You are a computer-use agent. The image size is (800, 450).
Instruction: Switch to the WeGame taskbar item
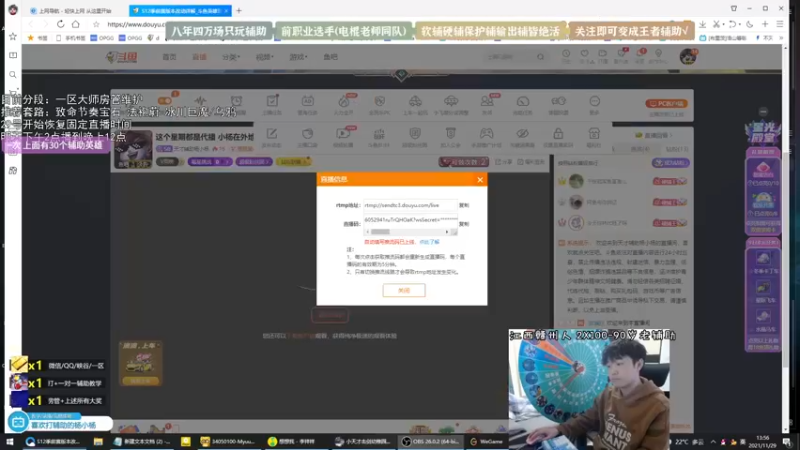coord(487,441)
